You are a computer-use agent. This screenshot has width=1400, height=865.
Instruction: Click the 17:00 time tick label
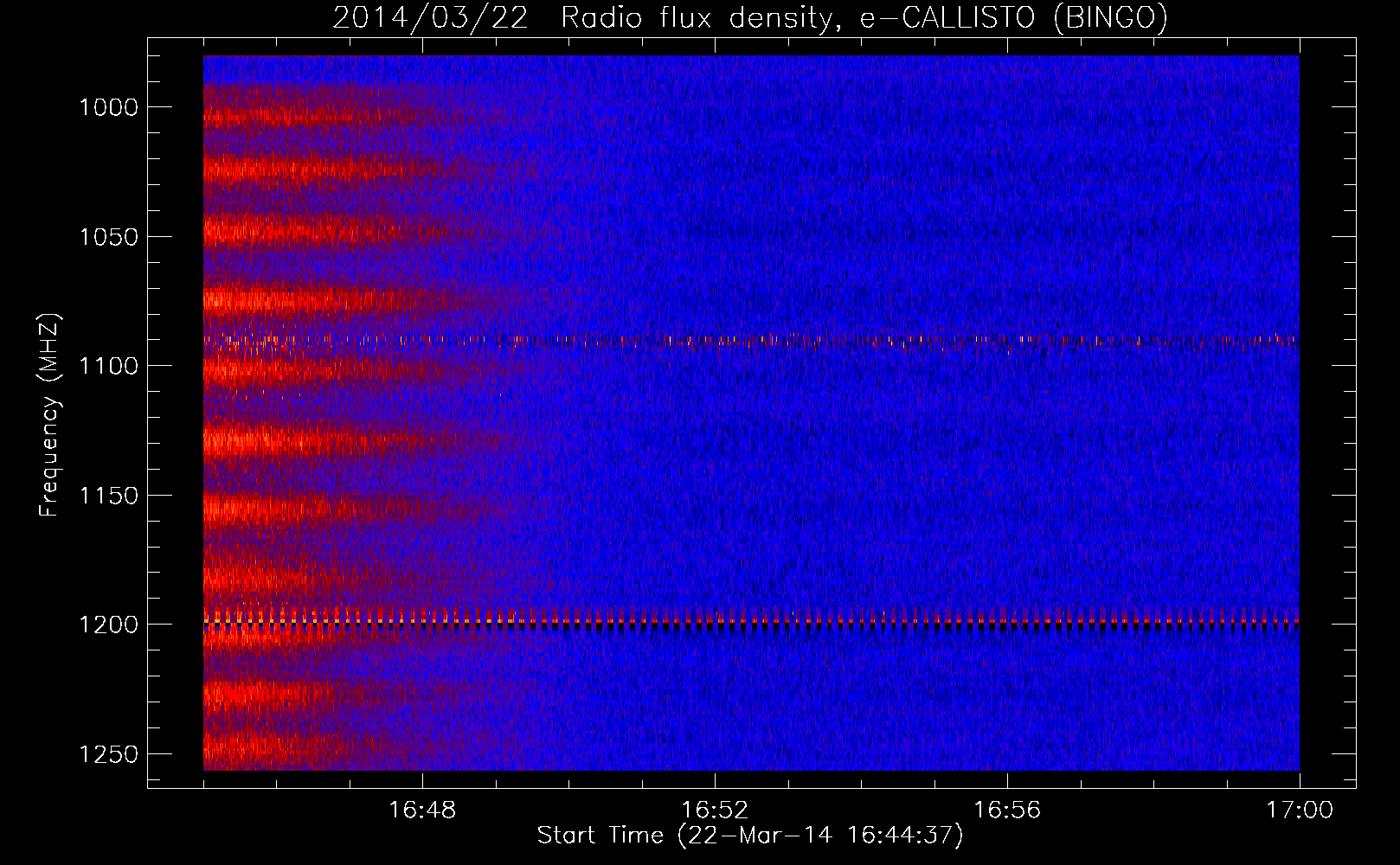(1300, 811)
